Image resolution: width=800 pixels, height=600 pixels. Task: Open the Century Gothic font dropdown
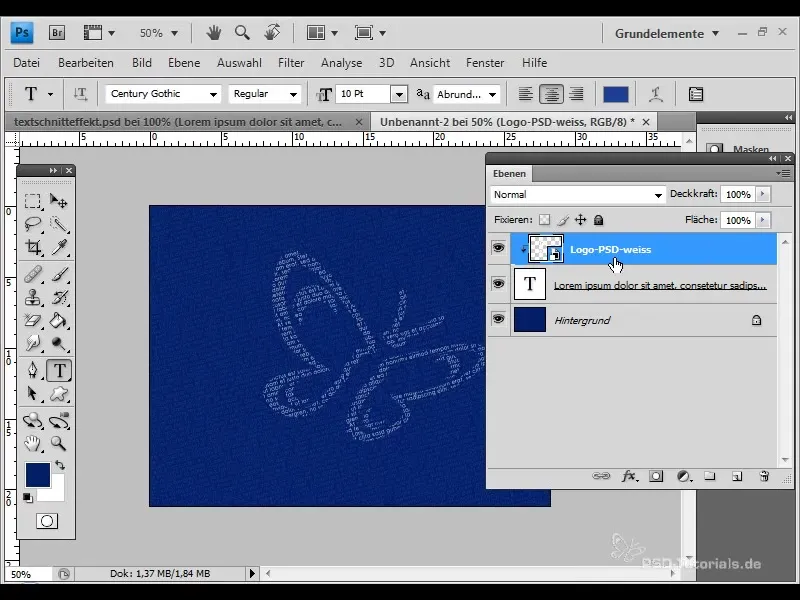tap(213, 94)
